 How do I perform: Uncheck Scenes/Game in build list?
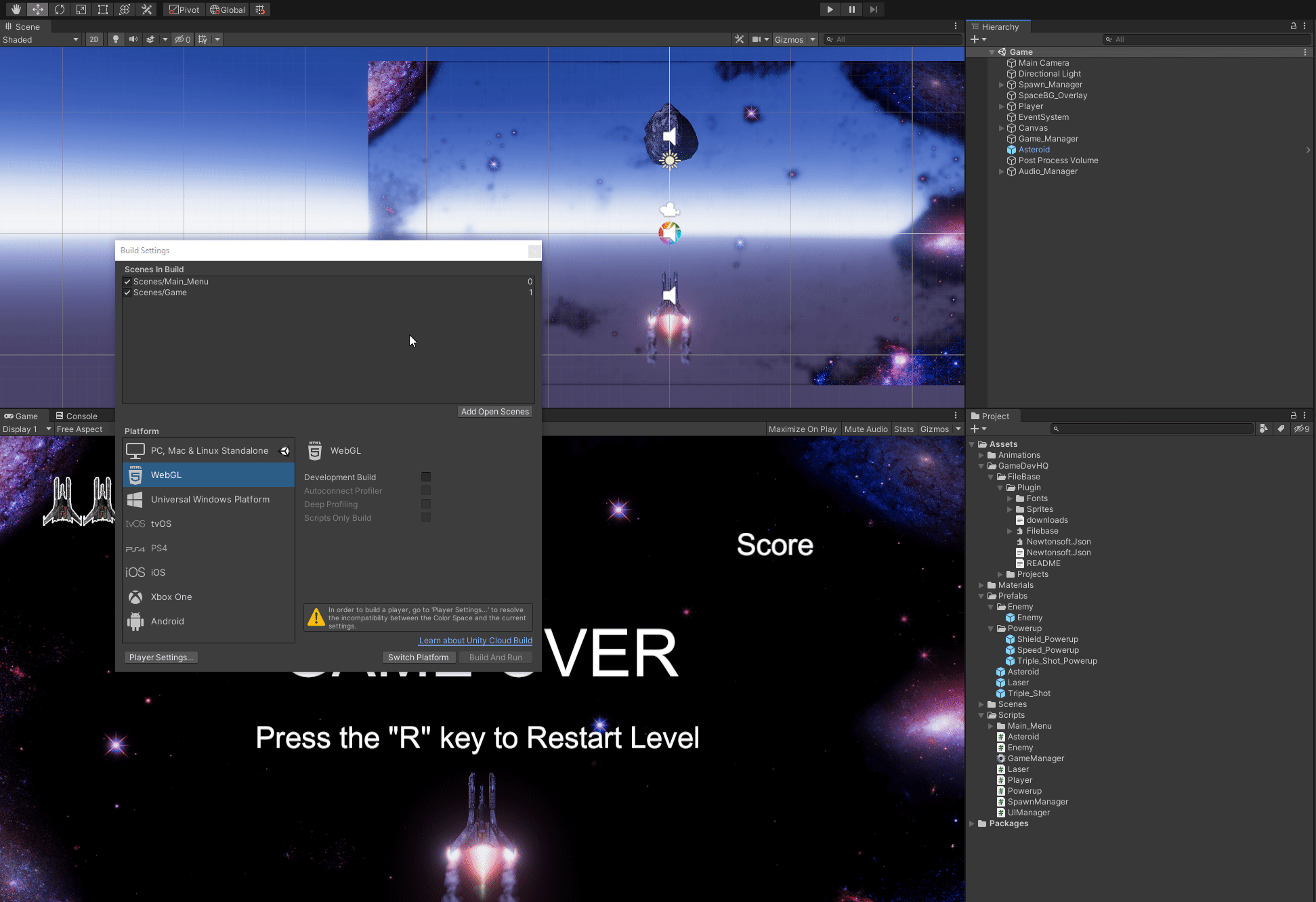tap(127, 293)
